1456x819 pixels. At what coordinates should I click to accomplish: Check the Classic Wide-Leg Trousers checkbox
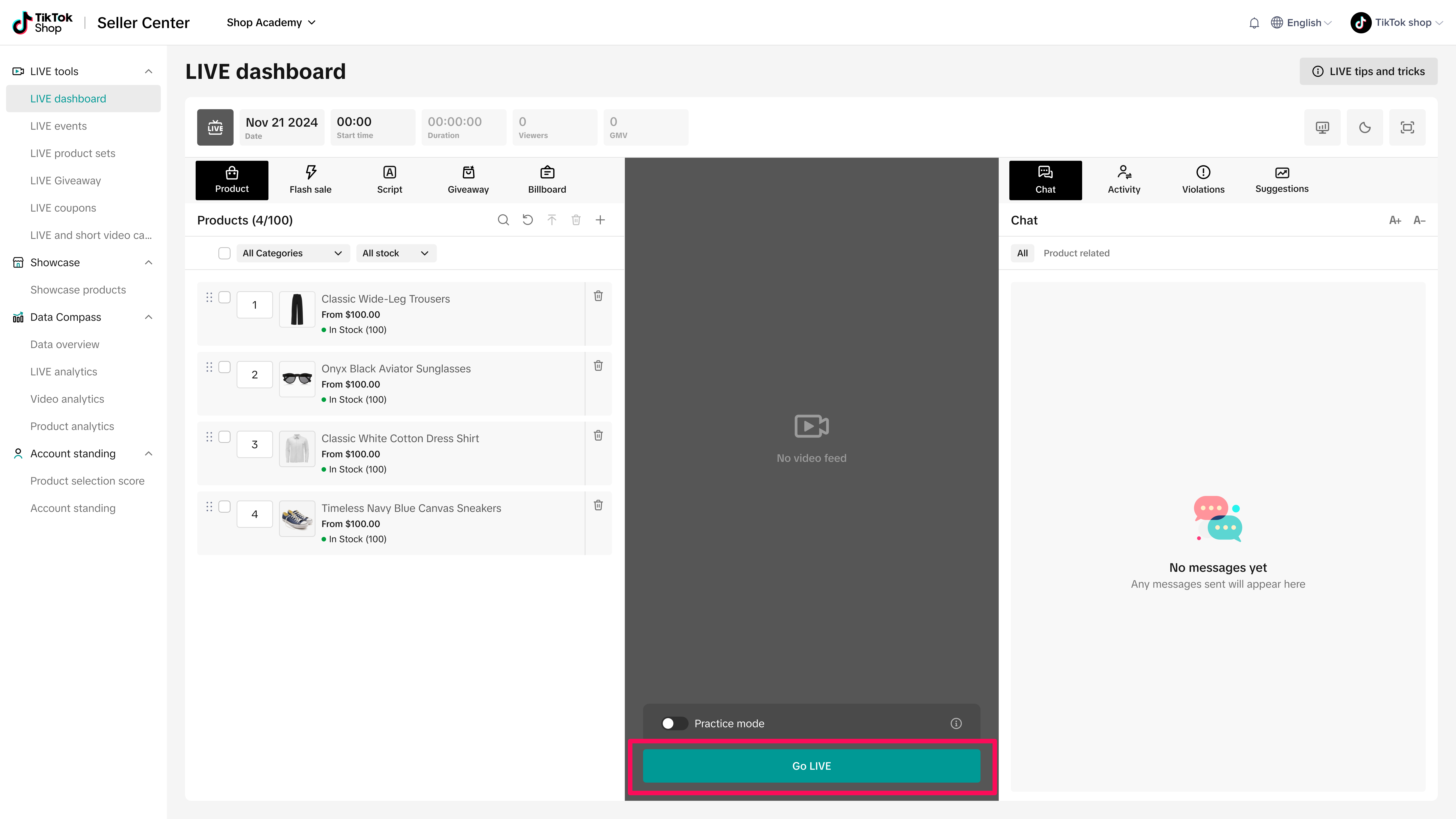pyautogui.click(x=224, y=297)
